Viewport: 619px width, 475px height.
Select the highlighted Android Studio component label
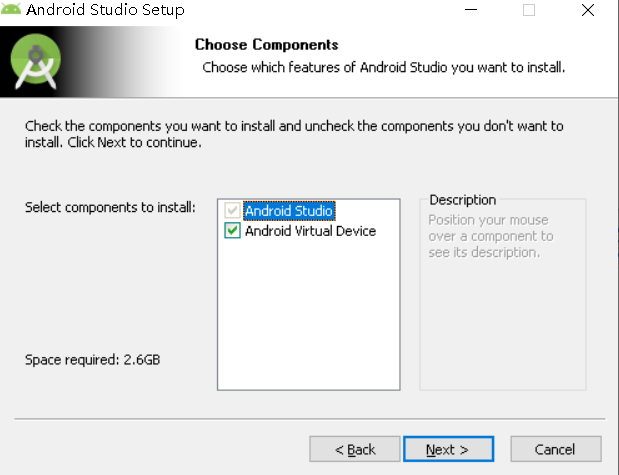pyautogui.click(x=289, y=211)
